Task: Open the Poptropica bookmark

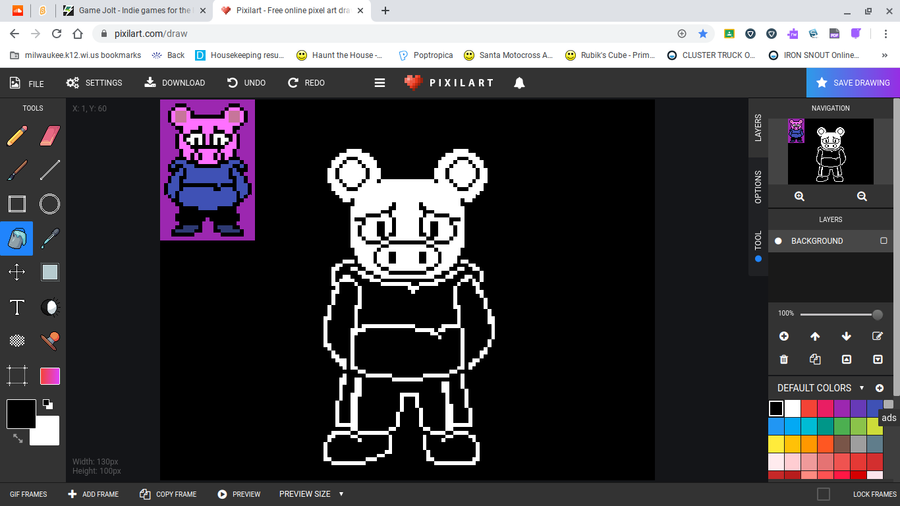Action: (x=425, y=55)
